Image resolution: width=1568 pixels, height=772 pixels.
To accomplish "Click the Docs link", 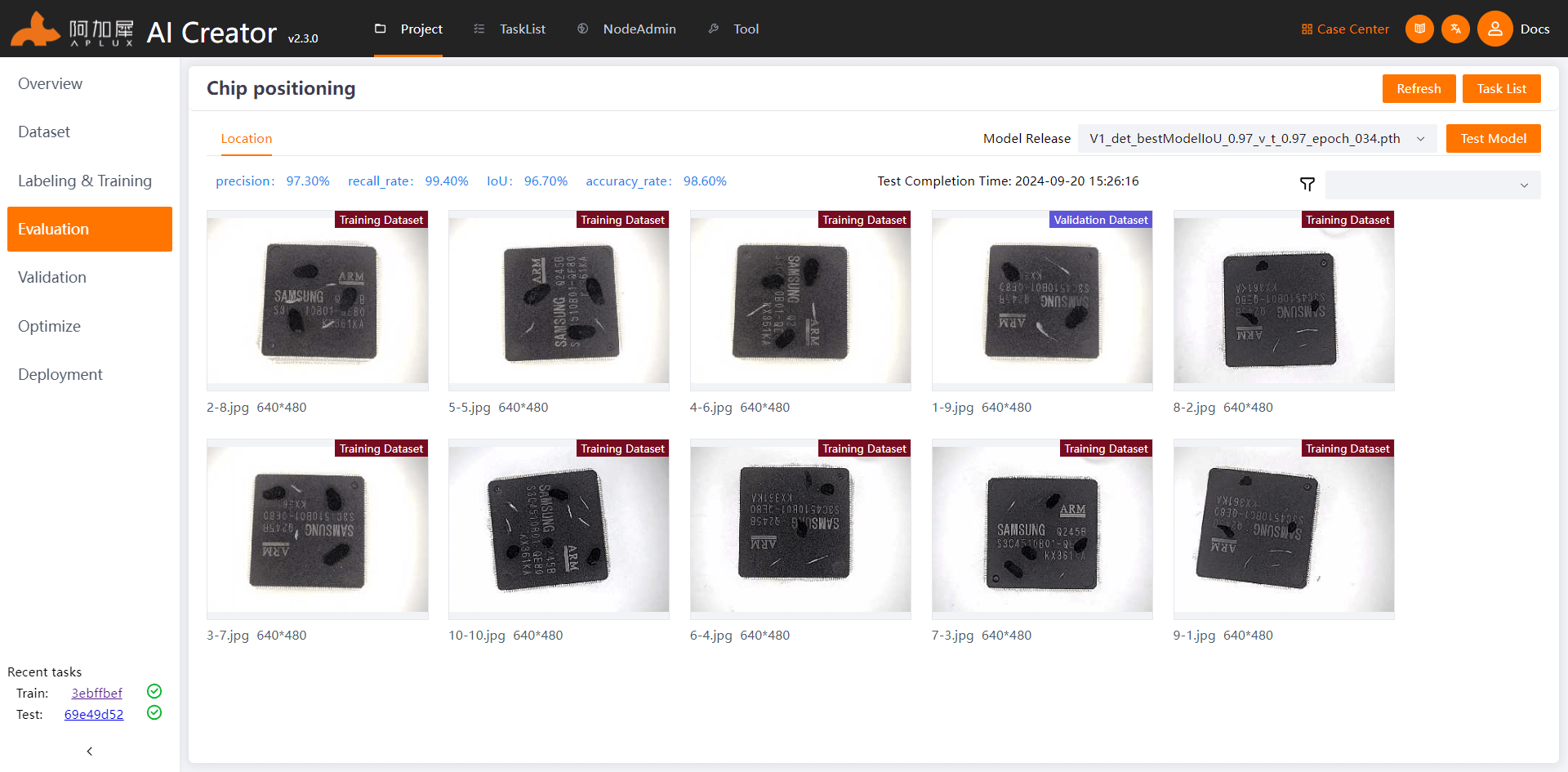I will tap(1535, 29).
